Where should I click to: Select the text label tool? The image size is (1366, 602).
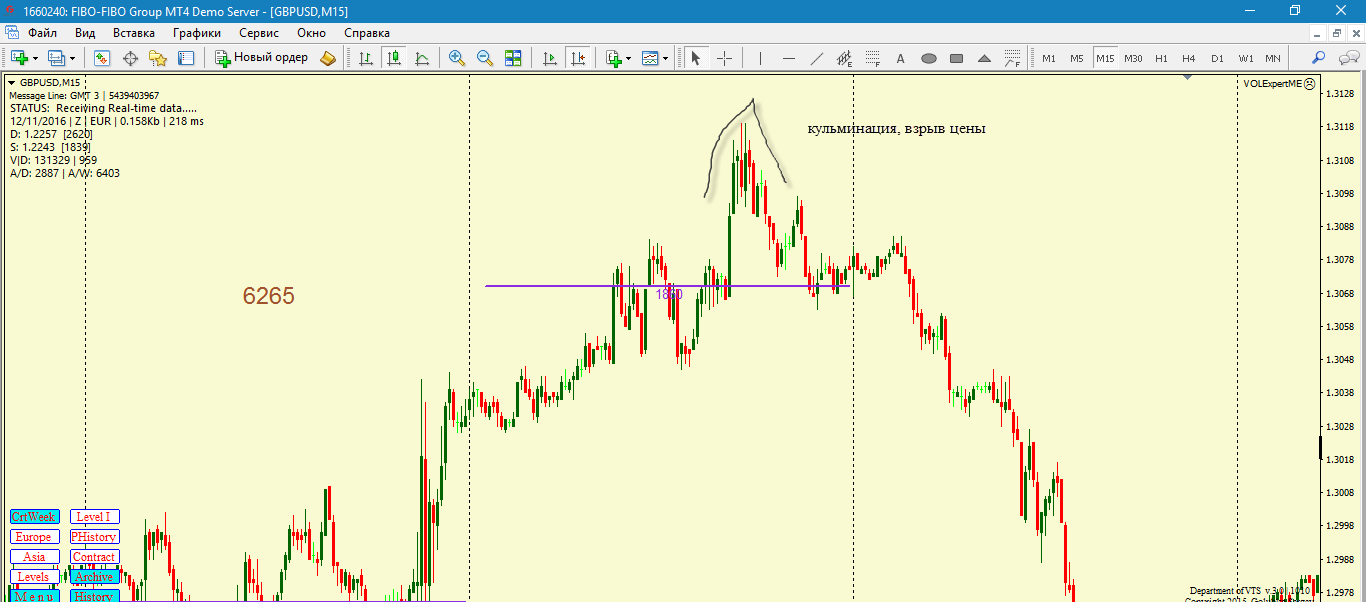[900, 58]
